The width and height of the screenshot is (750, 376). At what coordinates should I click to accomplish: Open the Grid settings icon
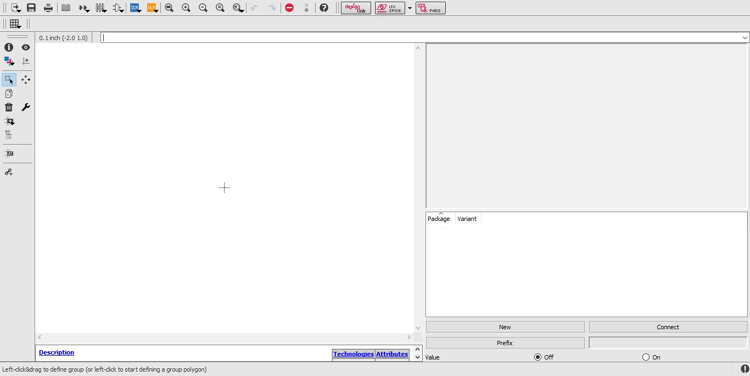(15, 23)
